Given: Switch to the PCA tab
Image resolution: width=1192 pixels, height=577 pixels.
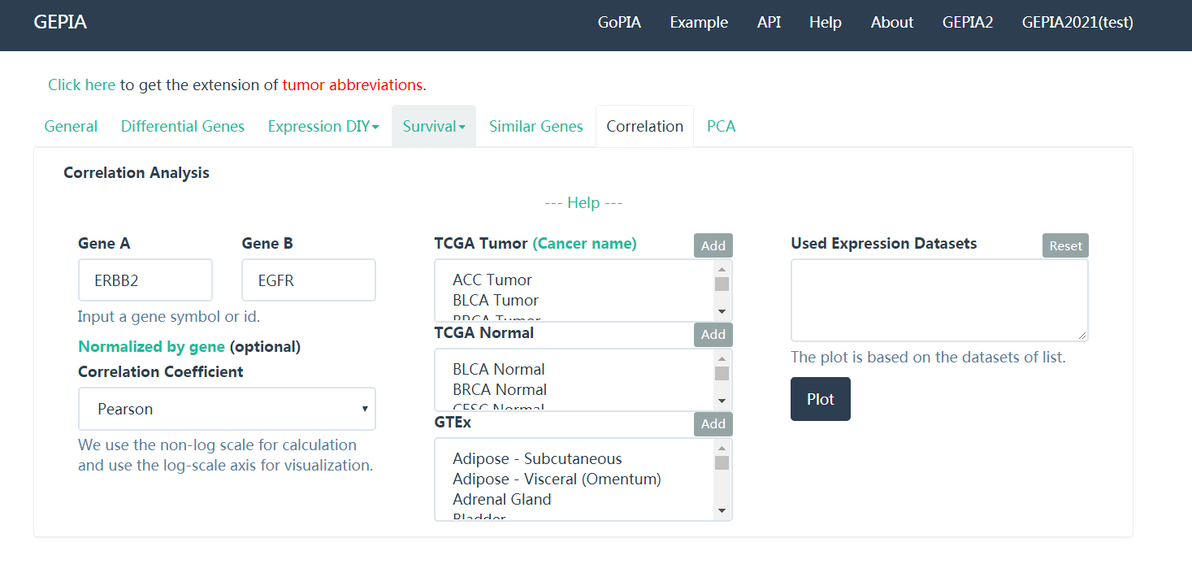Looking at the screenshot, I should pos(721,126).
